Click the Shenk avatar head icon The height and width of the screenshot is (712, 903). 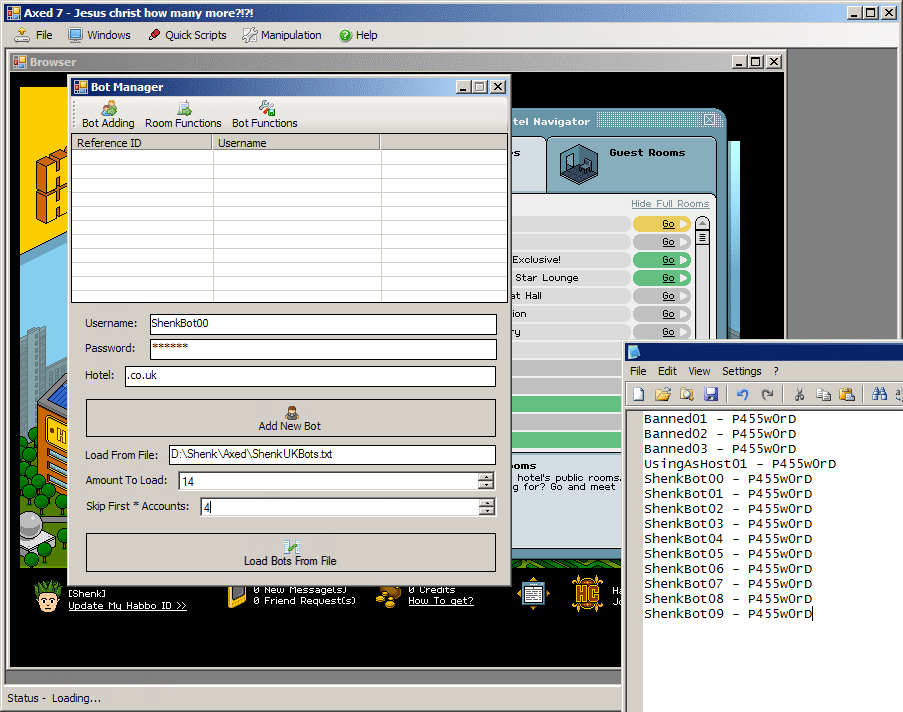coord(48,597)
